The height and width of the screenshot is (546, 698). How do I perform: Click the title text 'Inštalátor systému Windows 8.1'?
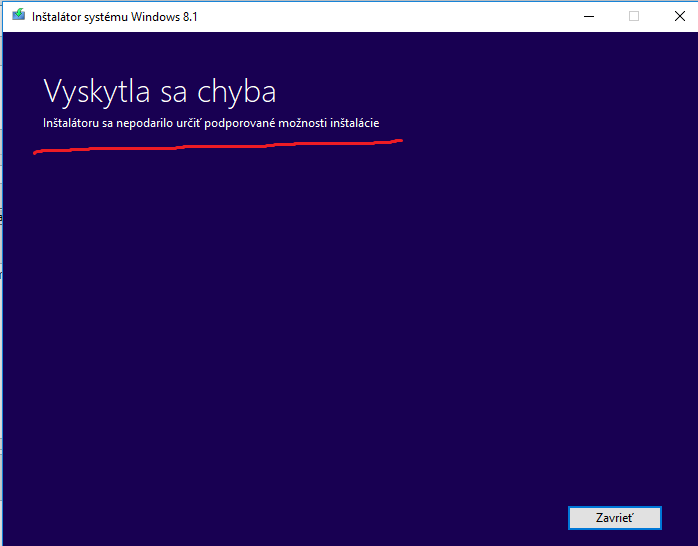point(114,17)
